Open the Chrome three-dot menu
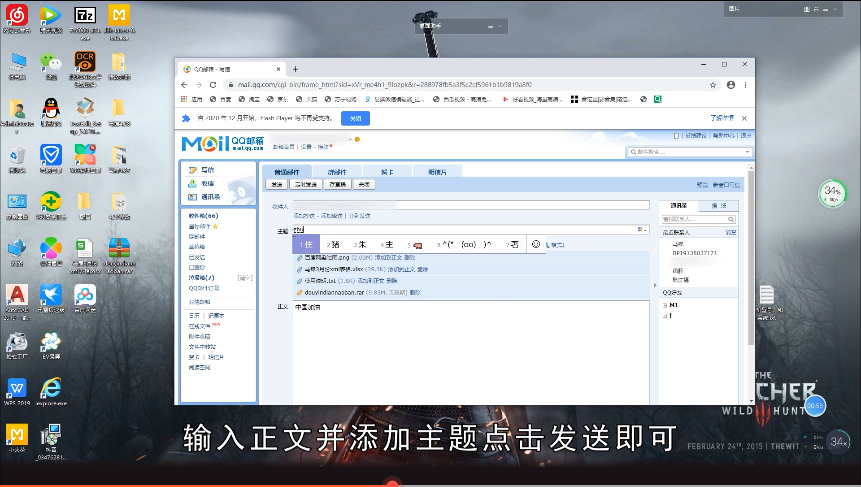 click(x=745, y=85)
